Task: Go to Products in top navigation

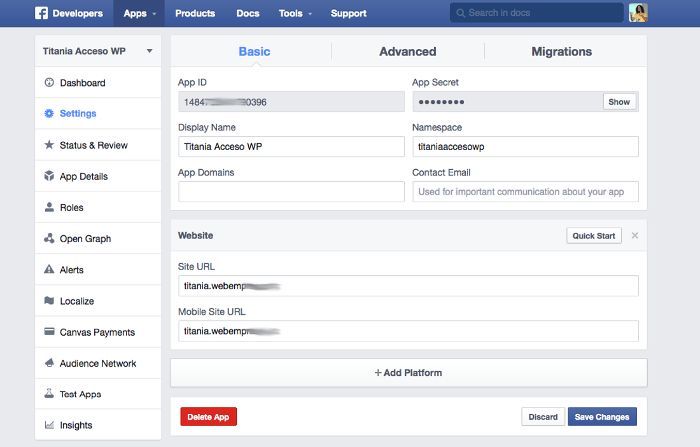Action: 195,13
